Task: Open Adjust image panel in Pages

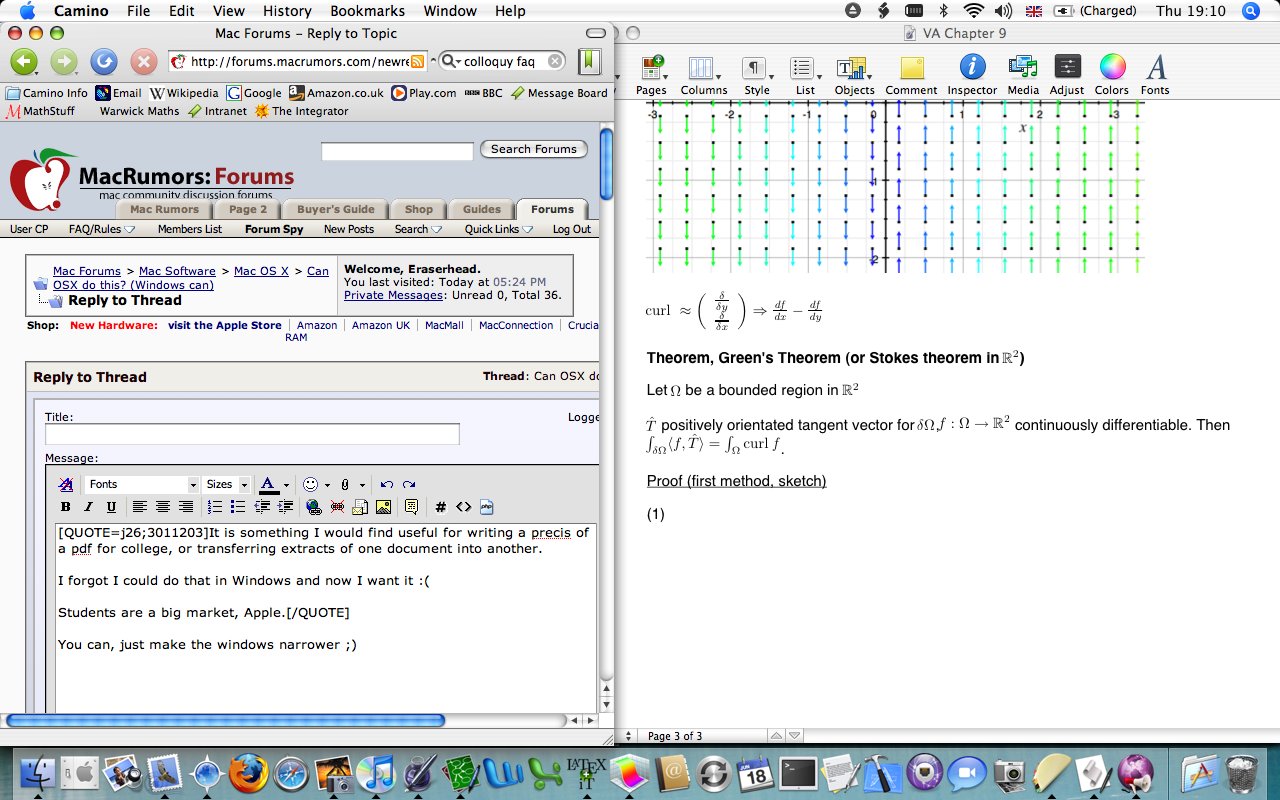Action: click(x=1067, y=75)
